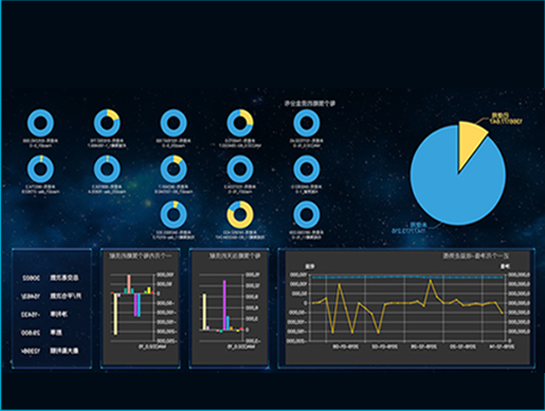Click the title of the purple-bar chart panel

(235, 256)
